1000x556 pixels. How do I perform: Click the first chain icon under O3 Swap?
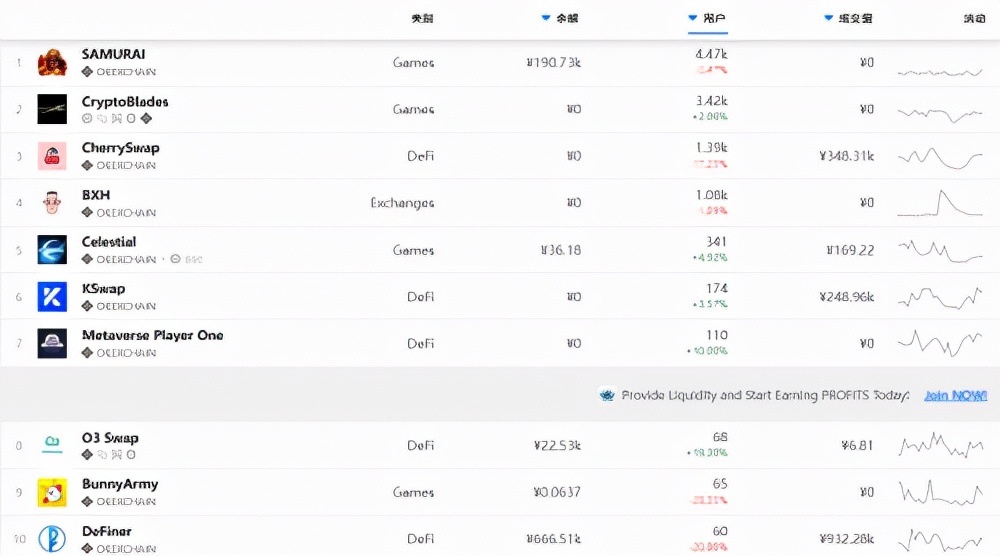87,455
